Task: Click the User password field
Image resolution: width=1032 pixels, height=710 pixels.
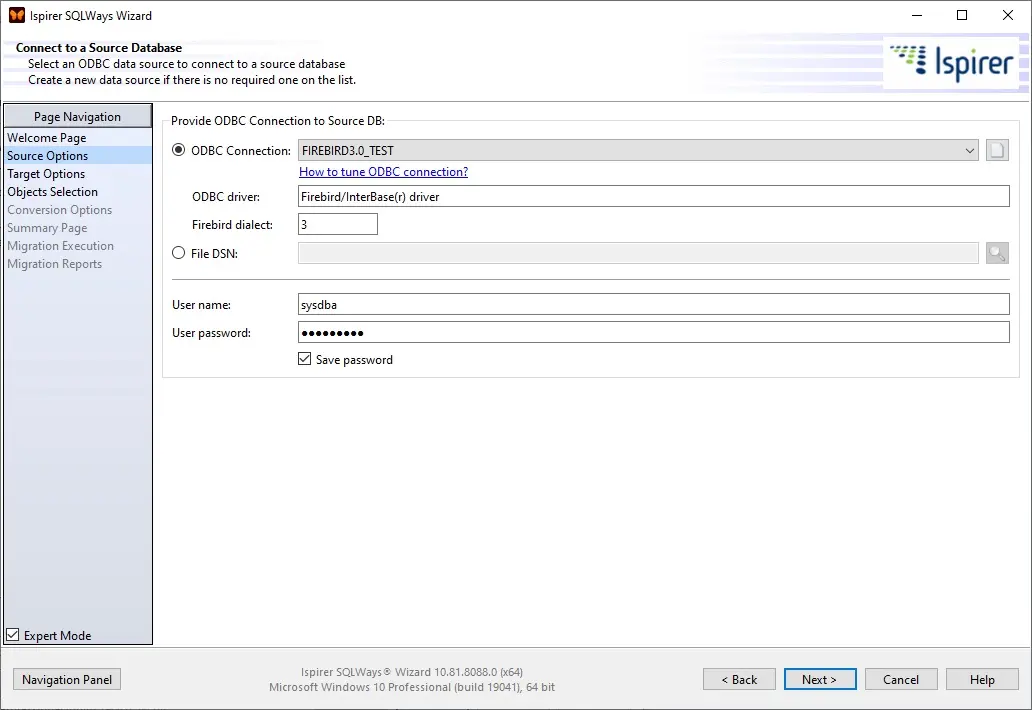Action: pyautogui.click(x=654, y=332)
